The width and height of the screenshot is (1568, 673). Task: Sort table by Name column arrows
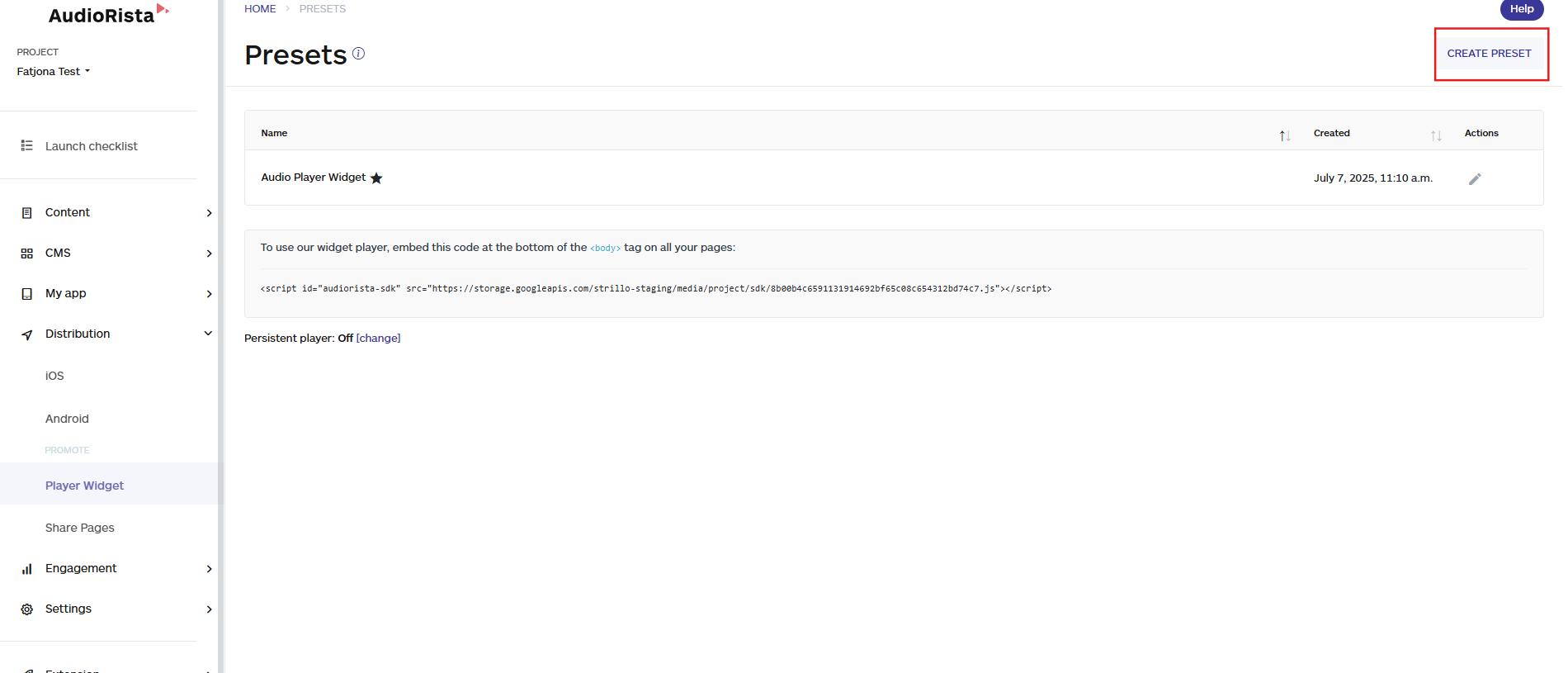tap(1284, 135)
